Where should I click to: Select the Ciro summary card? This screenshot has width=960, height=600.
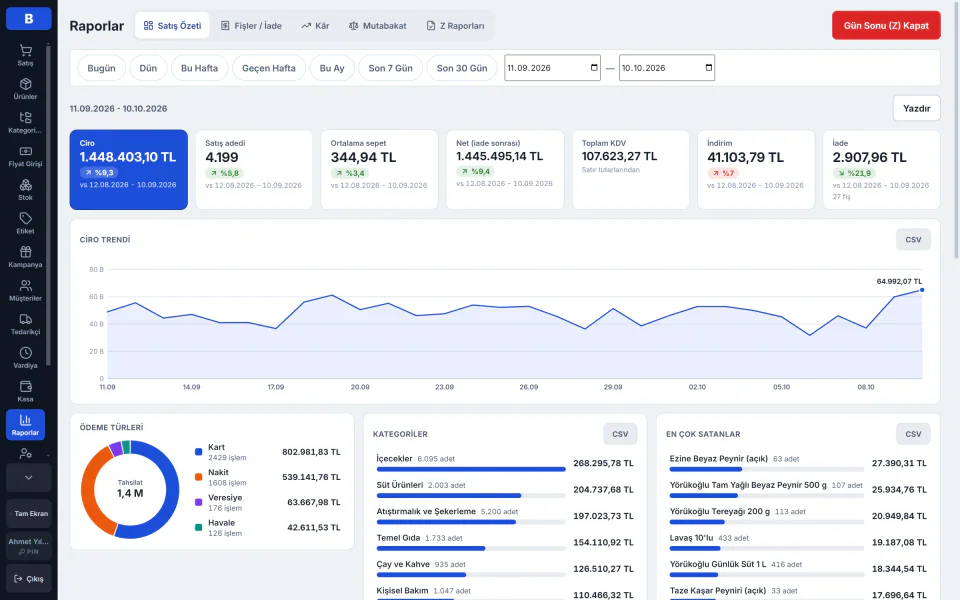[129, 170]
